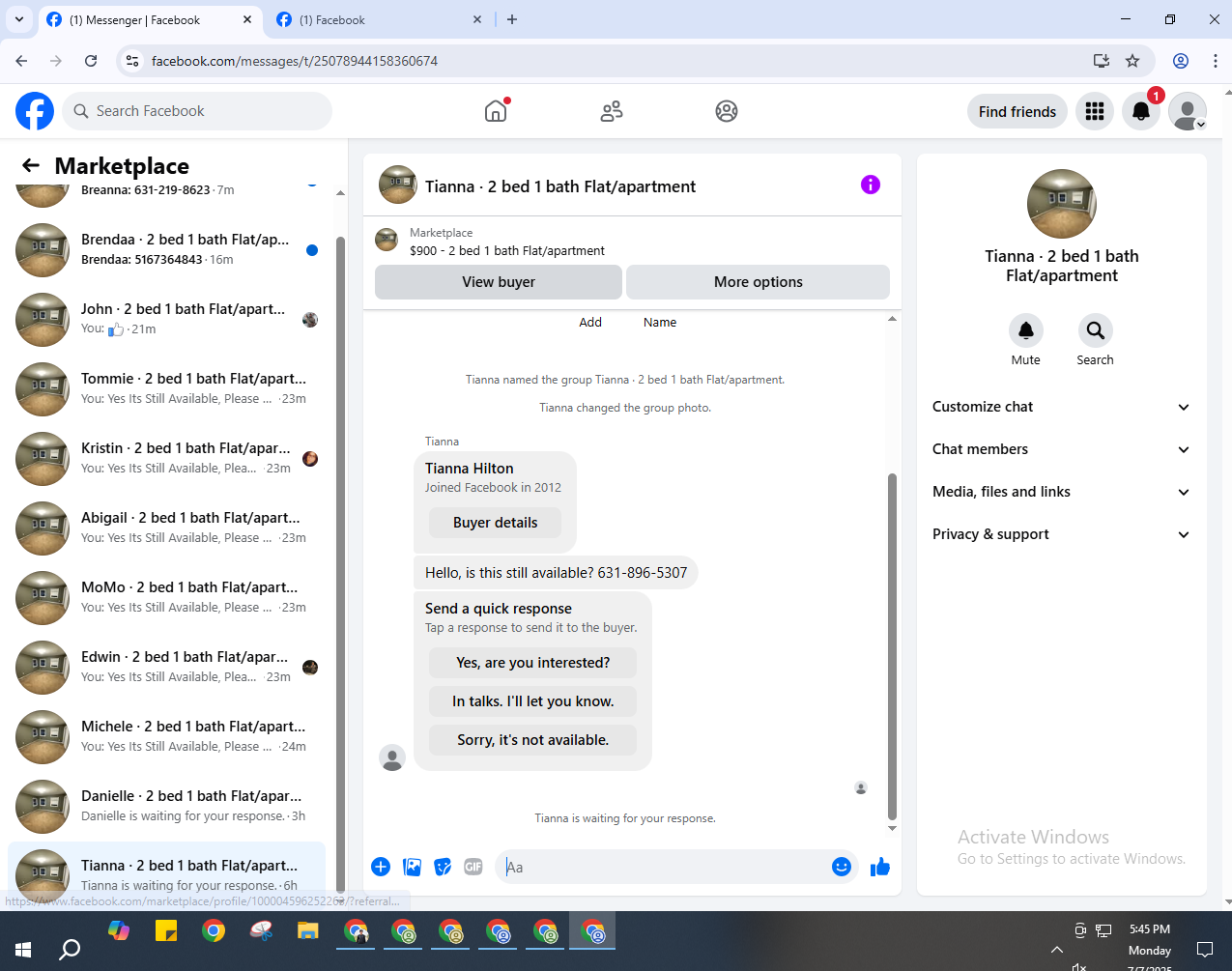The width and height of the screenshot is (1232, 971).
Task: Open Chrome's three-dot menu
Action: [1216, 61]
